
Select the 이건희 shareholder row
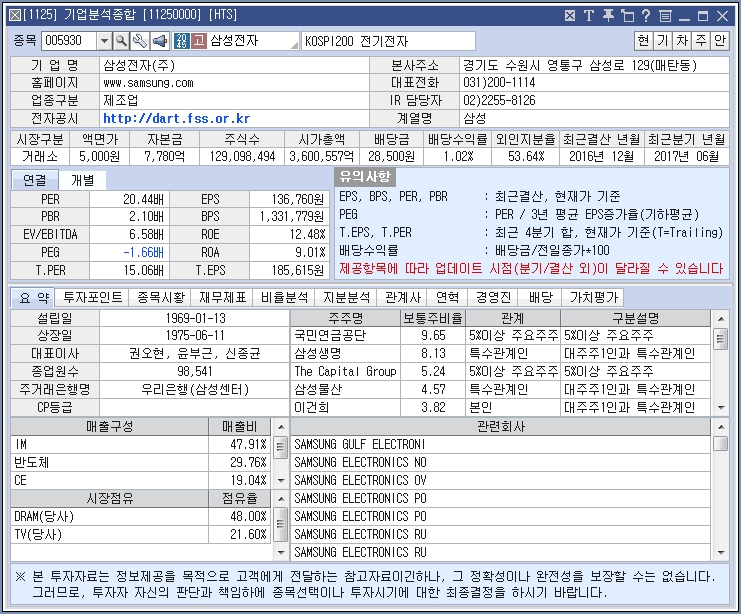click(x=500, y=407)
